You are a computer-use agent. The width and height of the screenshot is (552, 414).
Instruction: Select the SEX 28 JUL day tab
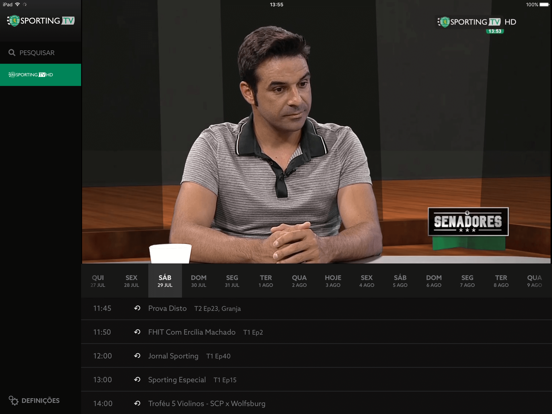point(131,281)
